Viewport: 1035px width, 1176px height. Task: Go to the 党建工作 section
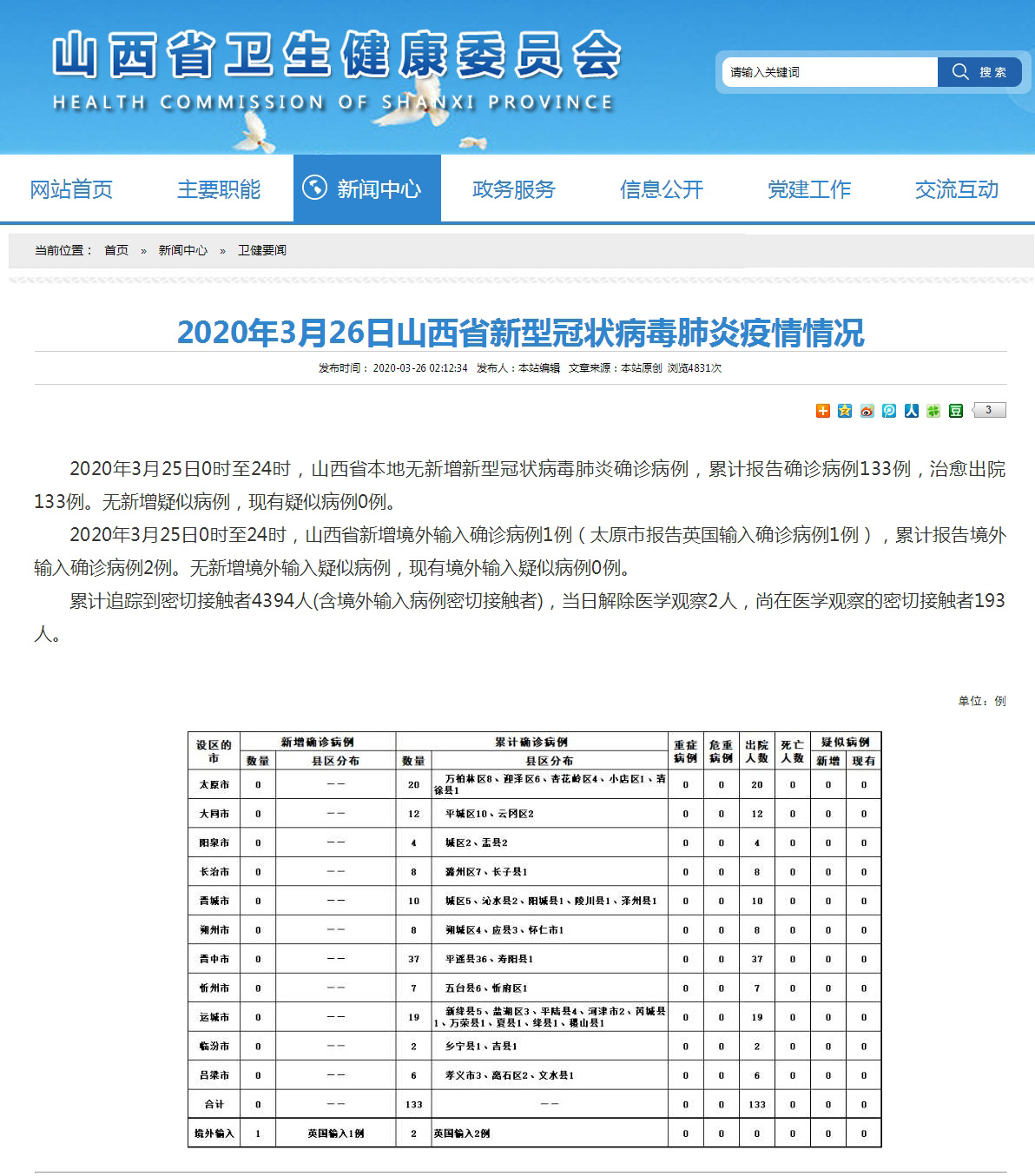pyautogui.click(x=809, y=189)
